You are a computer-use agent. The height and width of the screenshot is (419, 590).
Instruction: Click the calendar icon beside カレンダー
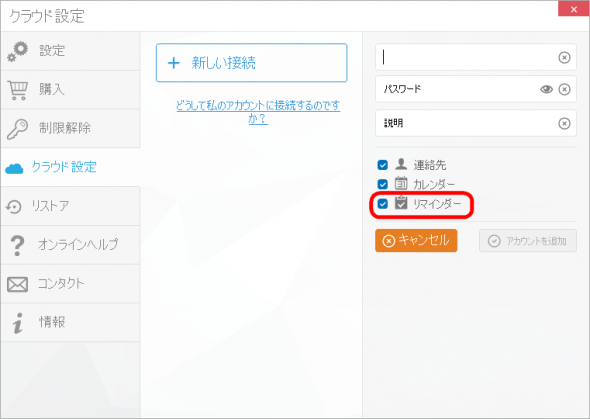(401, 183)
